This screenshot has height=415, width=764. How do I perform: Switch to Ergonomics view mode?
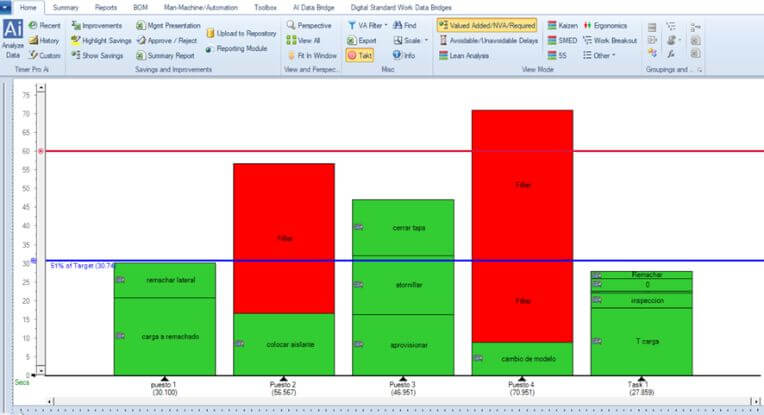click(605, 25)
